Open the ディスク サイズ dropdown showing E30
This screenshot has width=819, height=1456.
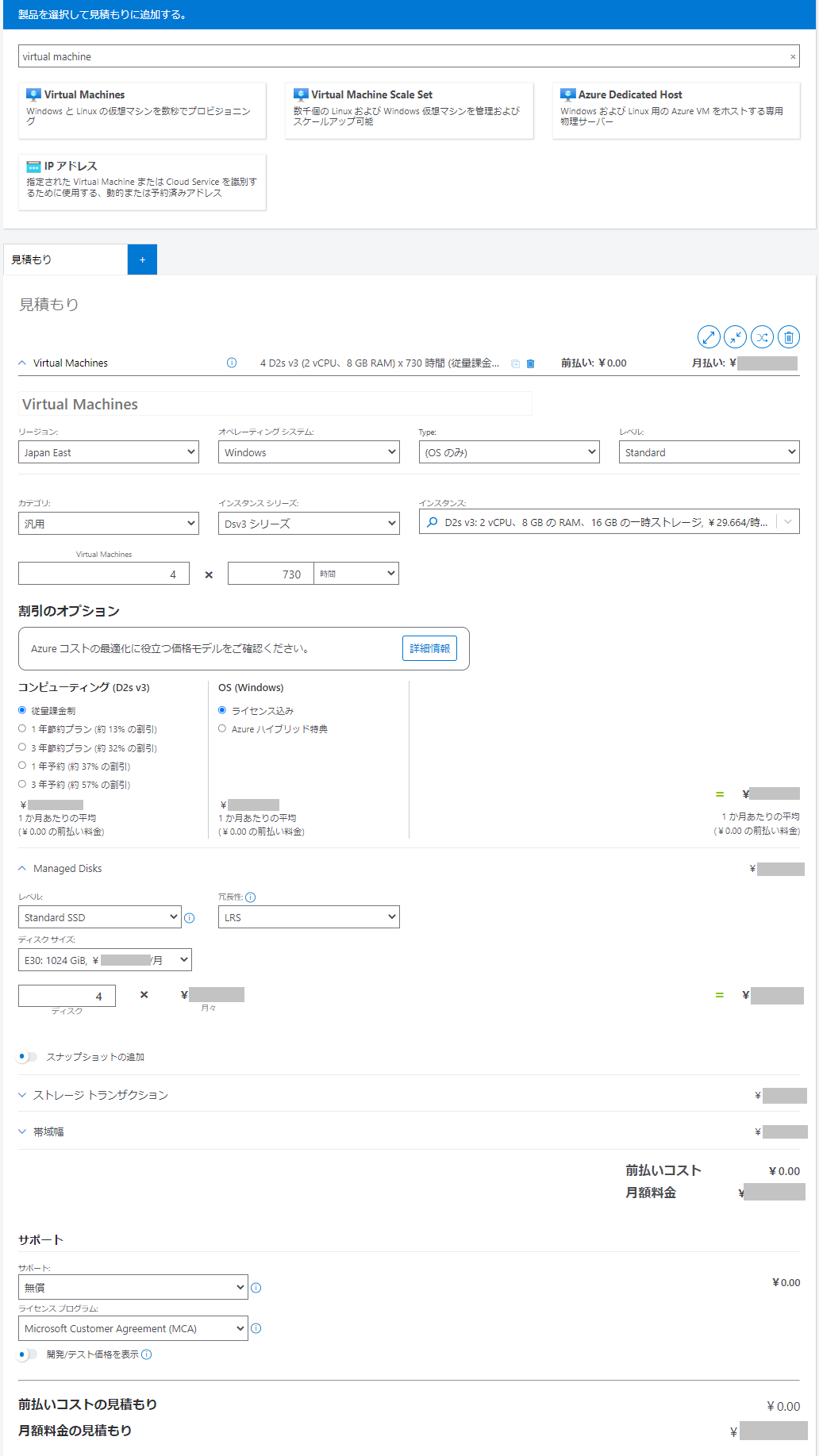tap(105, 960)
